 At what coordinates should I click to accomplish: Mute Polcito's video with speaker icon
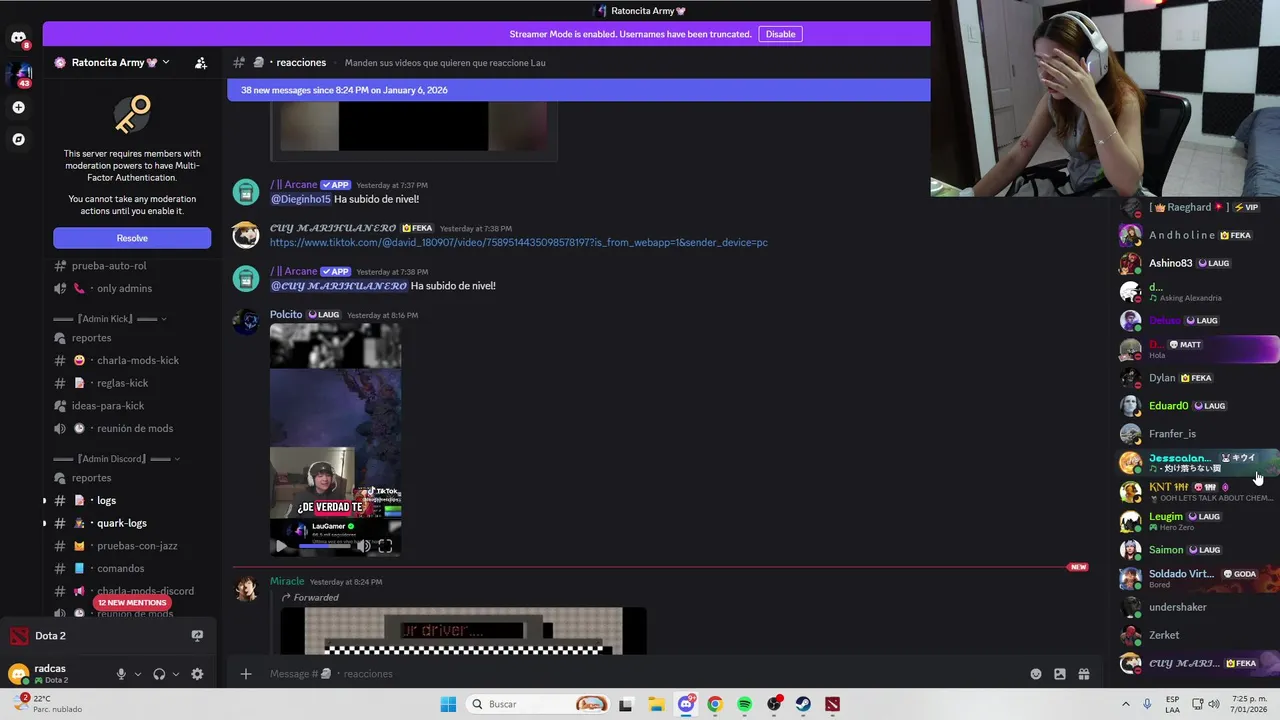364,546
